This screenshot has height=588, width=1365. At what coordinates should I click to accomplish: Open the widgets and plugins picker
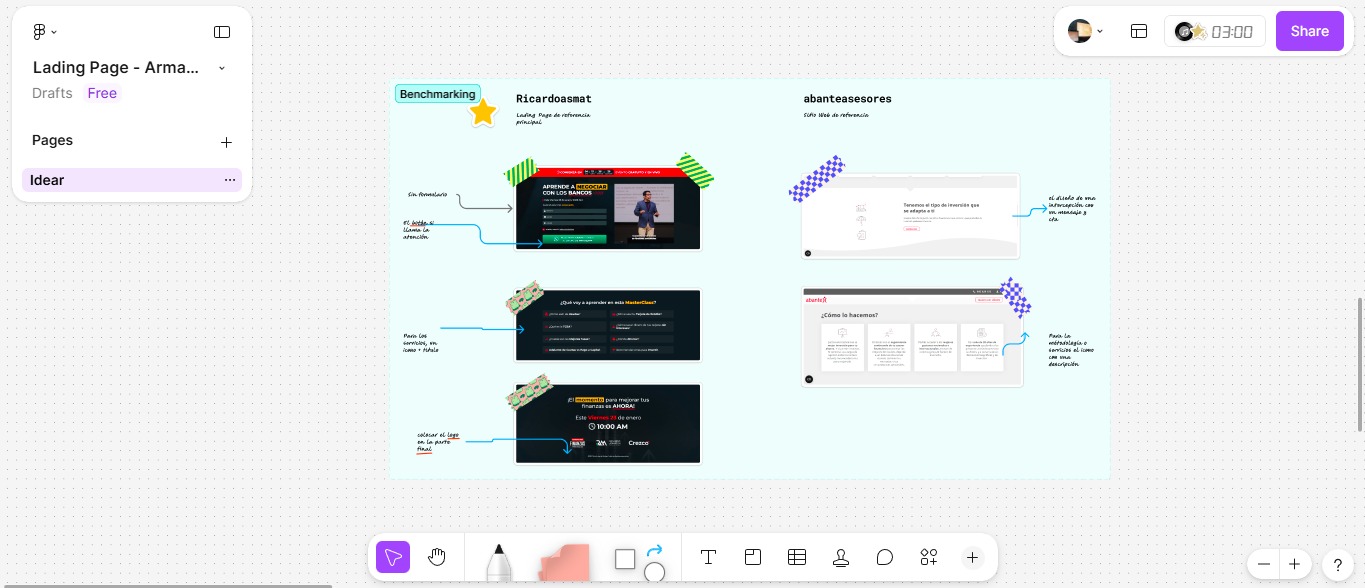(x=928, y=557)
